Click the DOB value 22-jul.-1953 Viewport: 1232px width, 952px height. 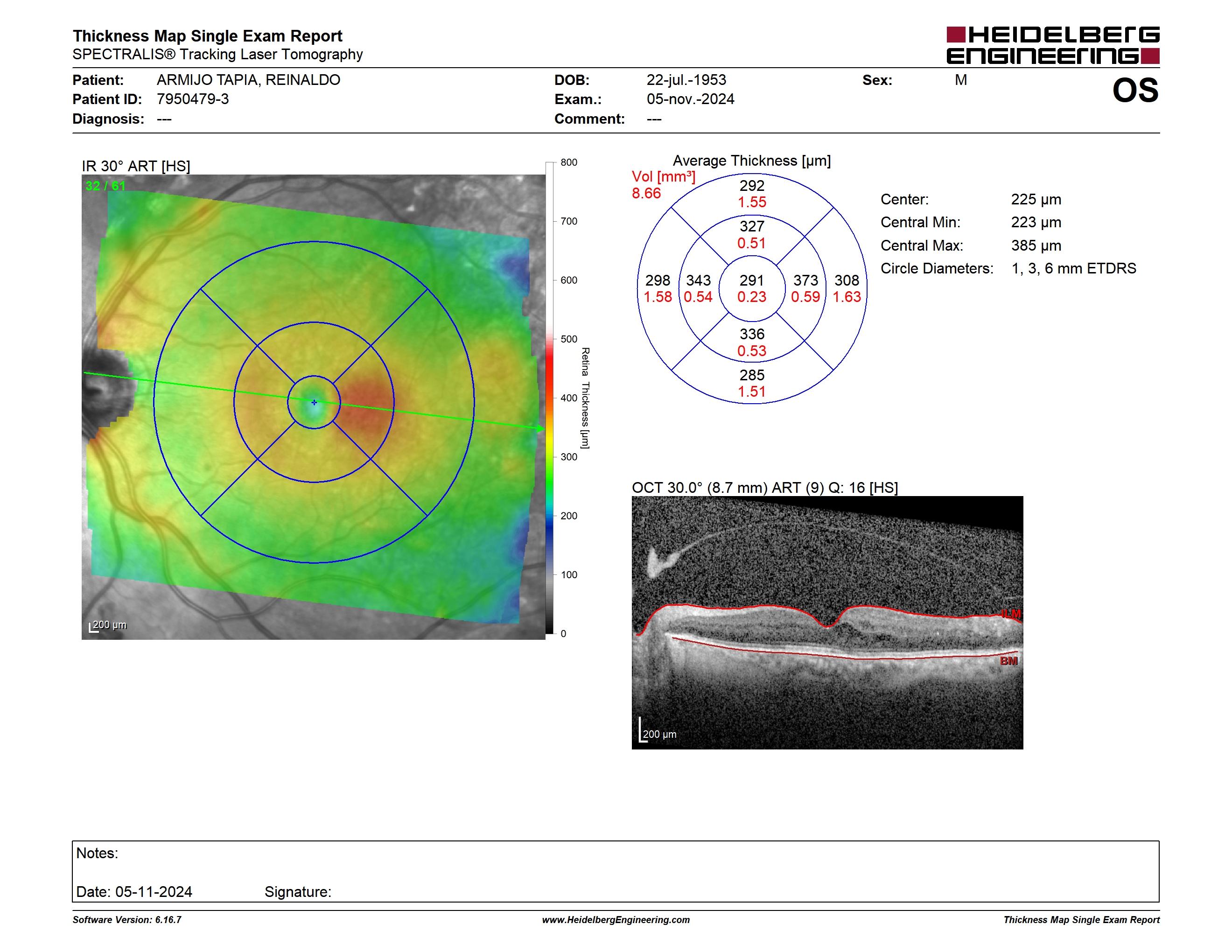coord(686,79)
